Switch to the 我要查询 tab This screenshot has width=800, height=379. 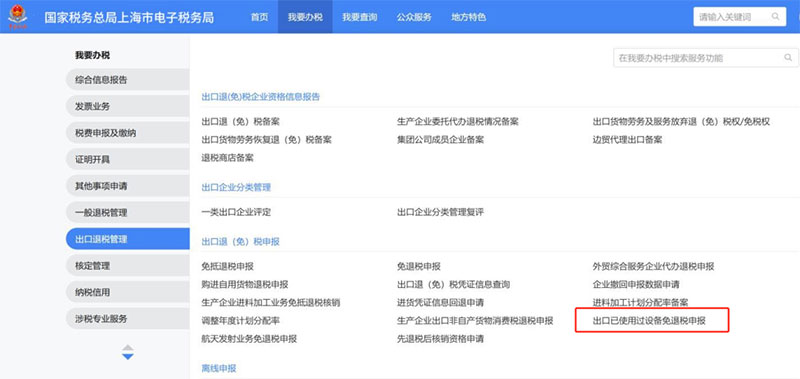[x=360, y=17]
